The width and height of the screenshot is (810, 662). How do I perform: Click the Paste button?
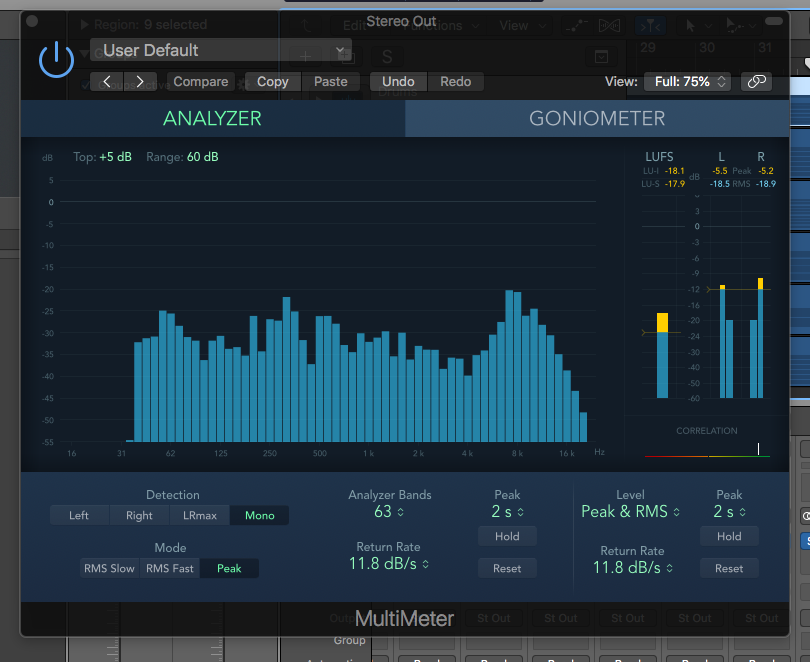coord(331,82)
